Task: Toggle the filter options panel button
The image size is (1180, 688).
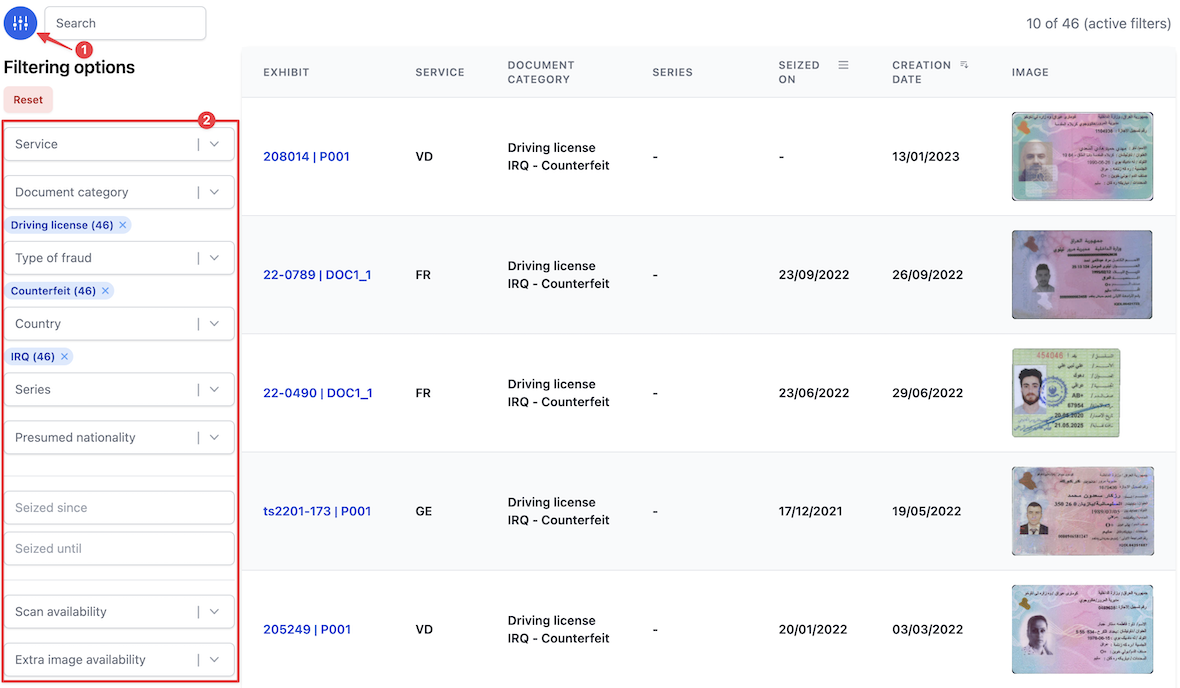Action: click(x=20, y=23)
